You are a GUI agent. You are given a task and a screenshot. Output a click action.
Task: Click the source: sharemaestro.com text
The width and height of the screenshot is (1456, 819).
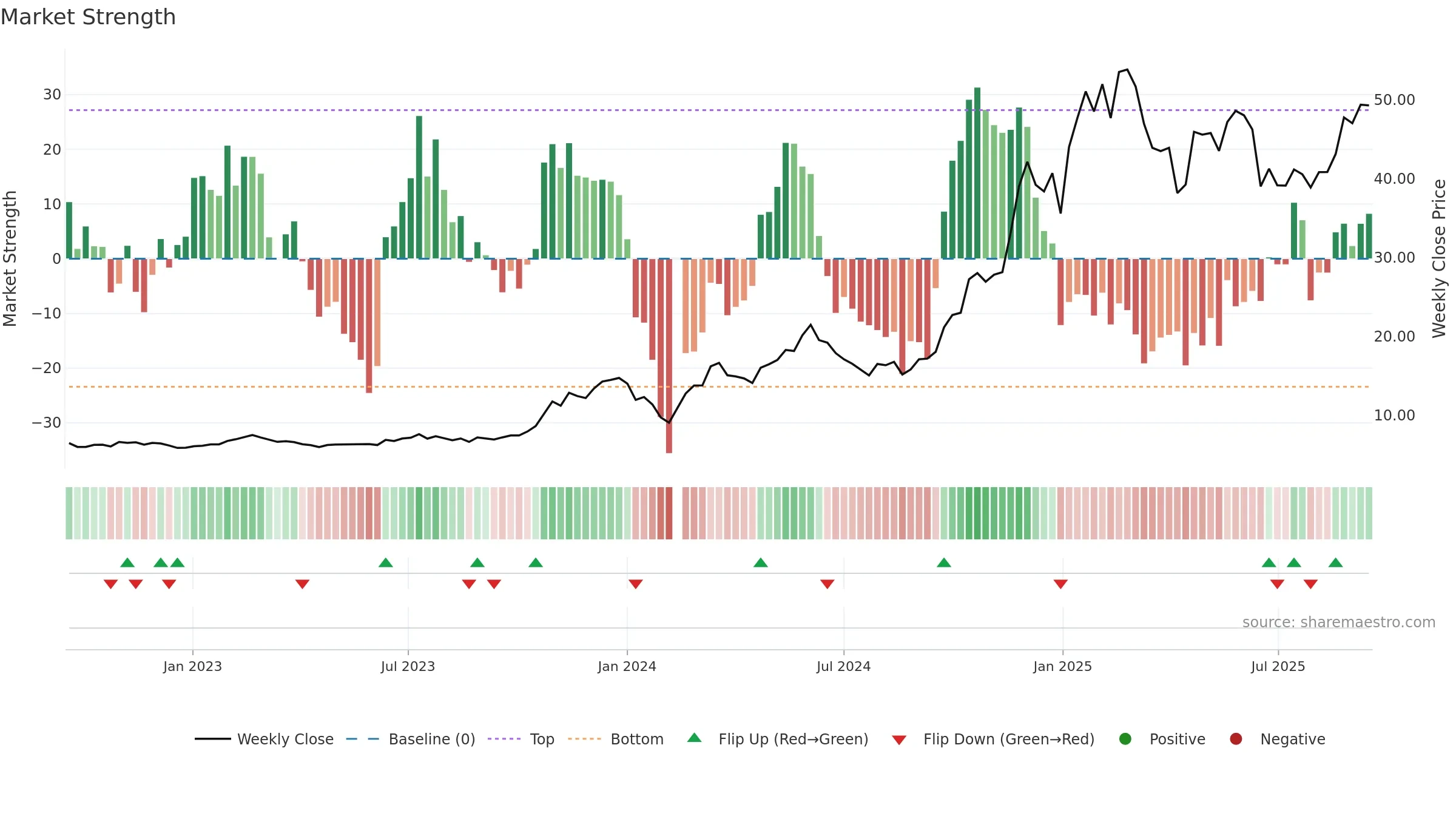[x=1339, y=622]
